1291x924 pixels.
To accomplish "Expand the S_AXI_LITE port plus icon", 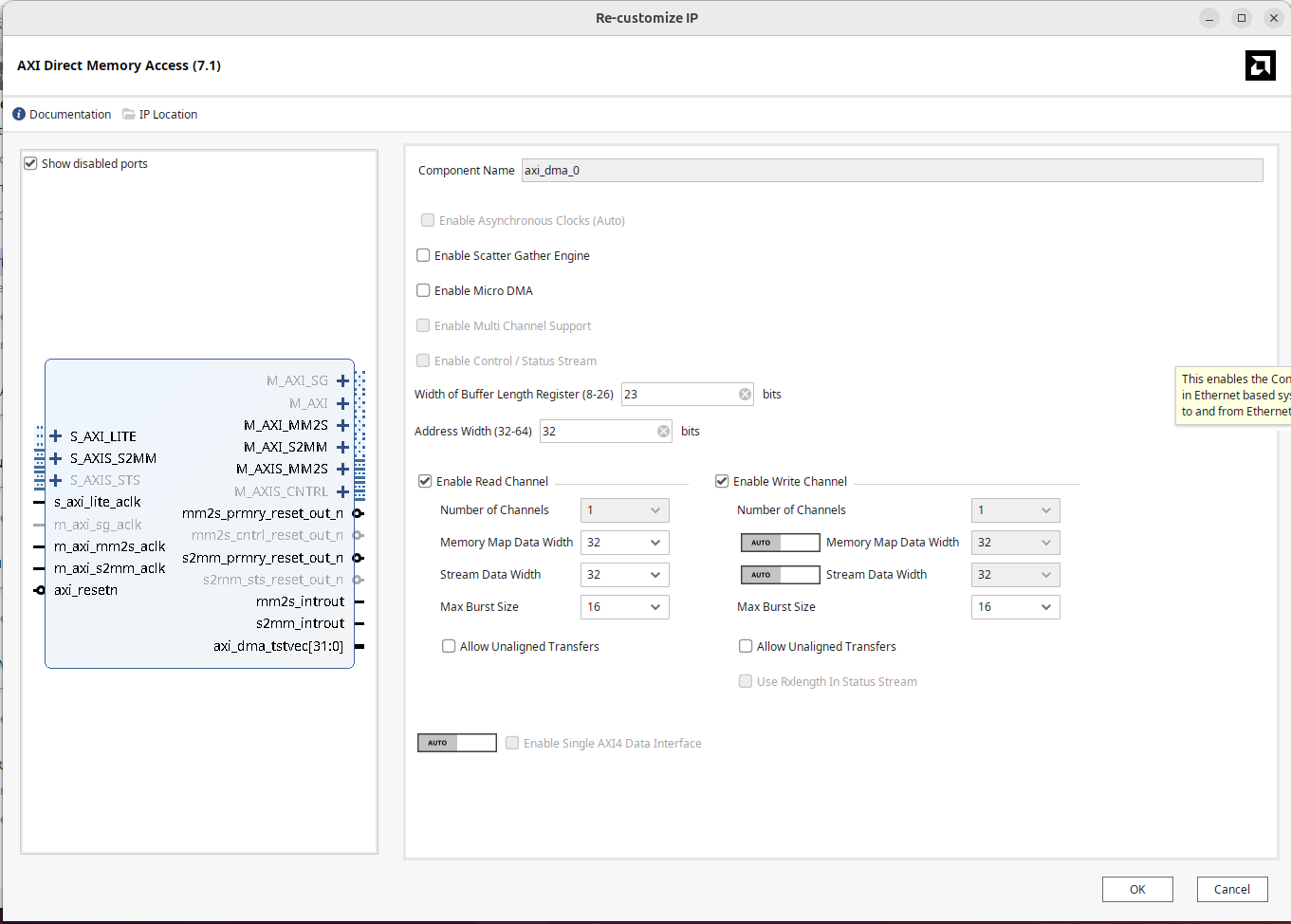I will [56, 436].
